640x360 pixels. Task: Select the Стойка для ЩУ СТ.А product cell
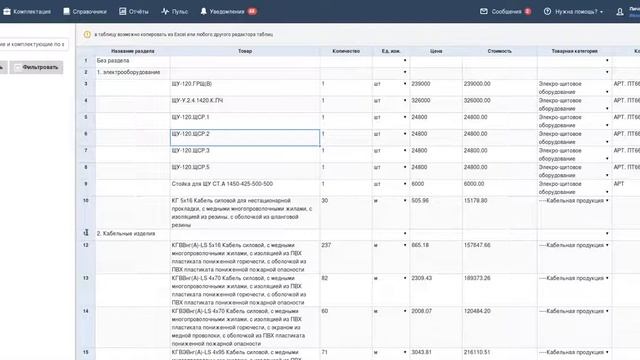click(x=245, y=188)
